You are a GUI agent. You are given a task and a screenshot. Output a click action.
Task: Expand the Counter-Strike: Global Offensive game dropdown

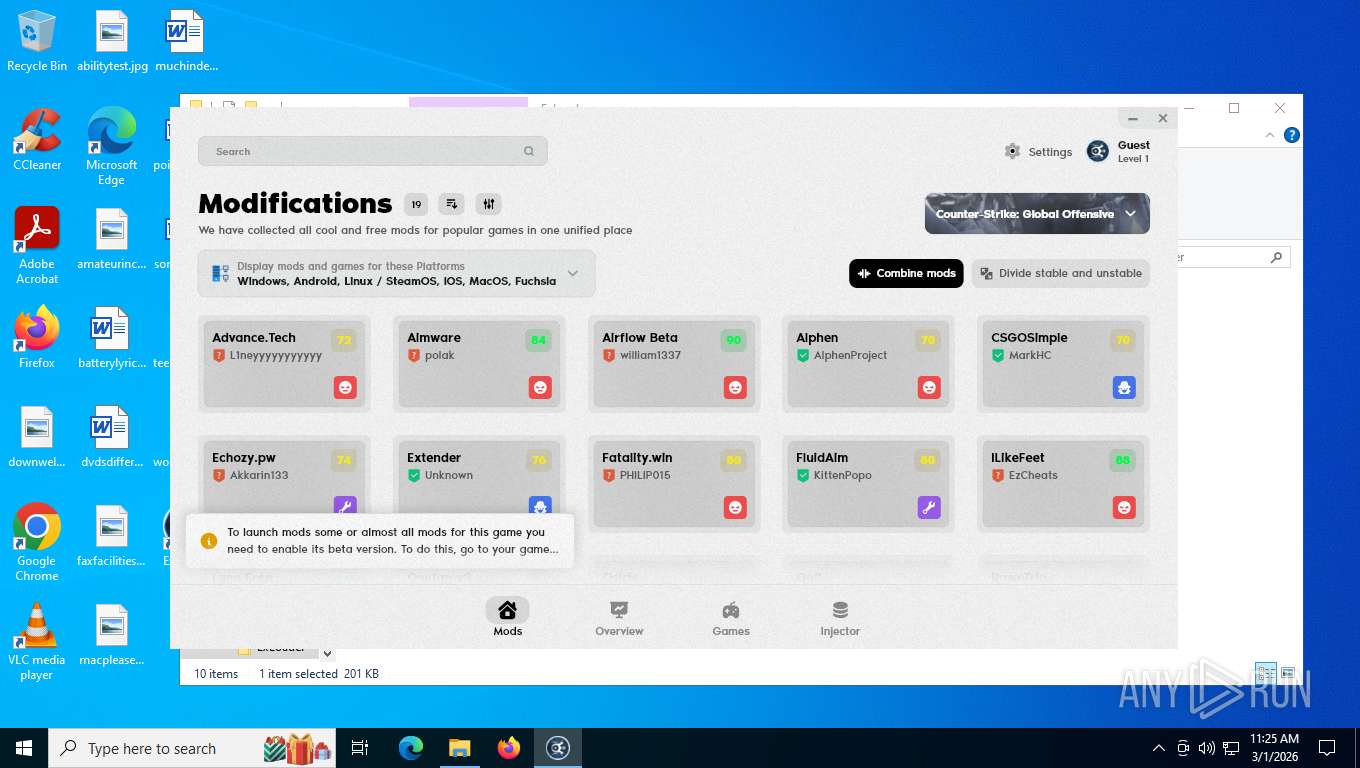click(x=1037, y=214)
